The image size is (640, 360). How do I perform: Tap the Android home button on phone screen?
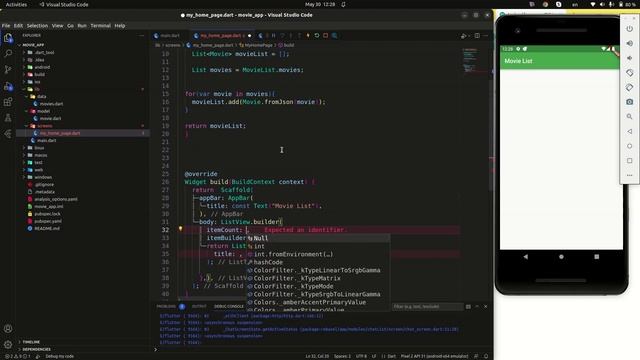tap(561, 257)
